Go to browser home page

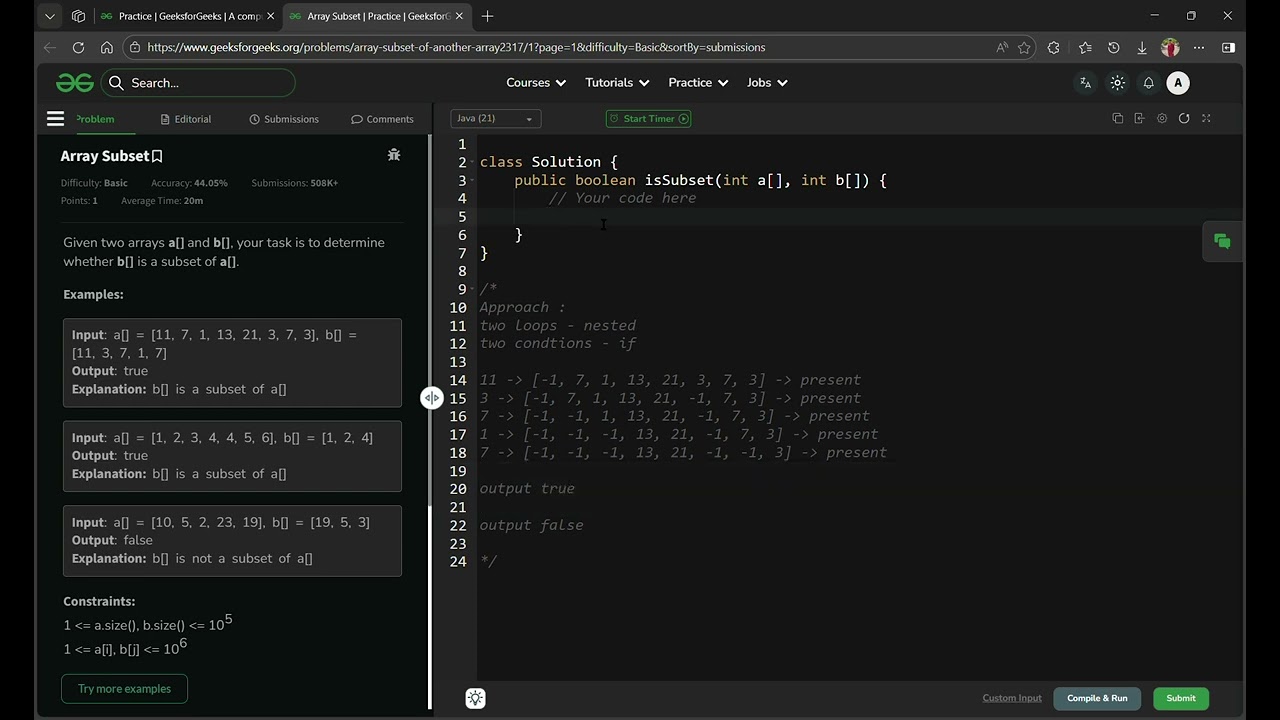(107, 47)
